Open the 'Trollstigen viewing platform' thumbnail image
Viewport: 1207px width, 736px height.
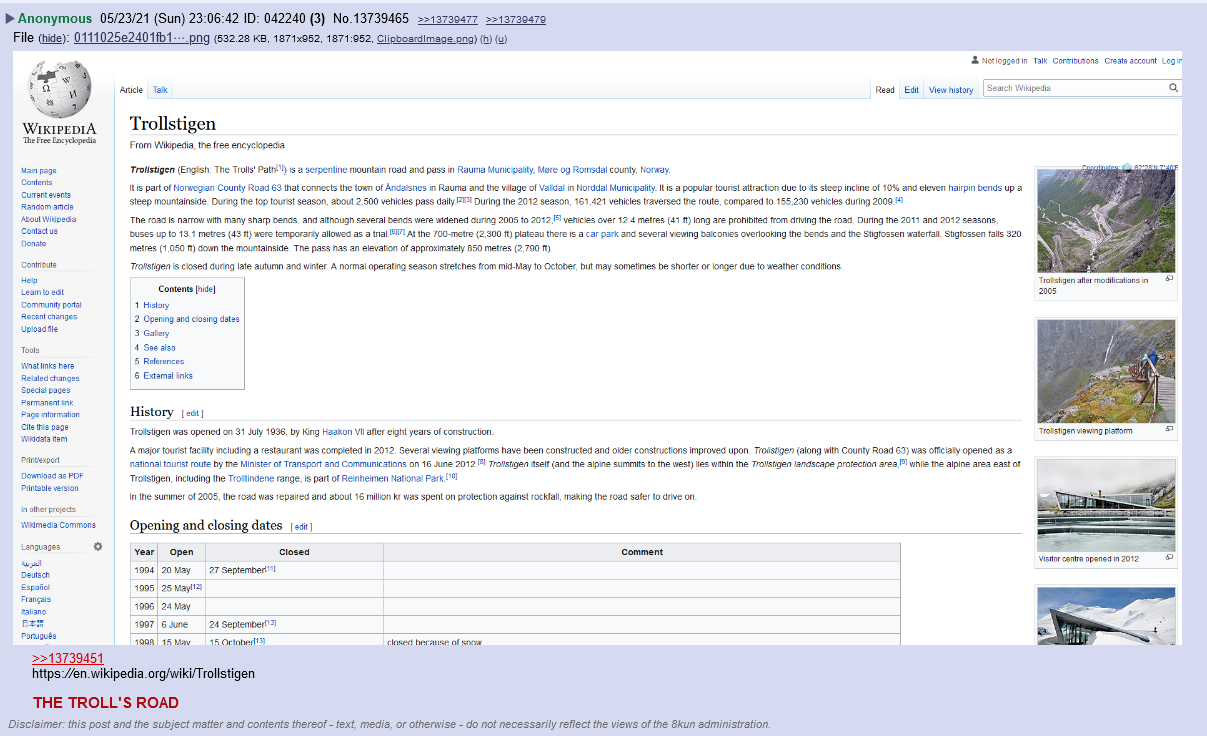coord(1105,371)
